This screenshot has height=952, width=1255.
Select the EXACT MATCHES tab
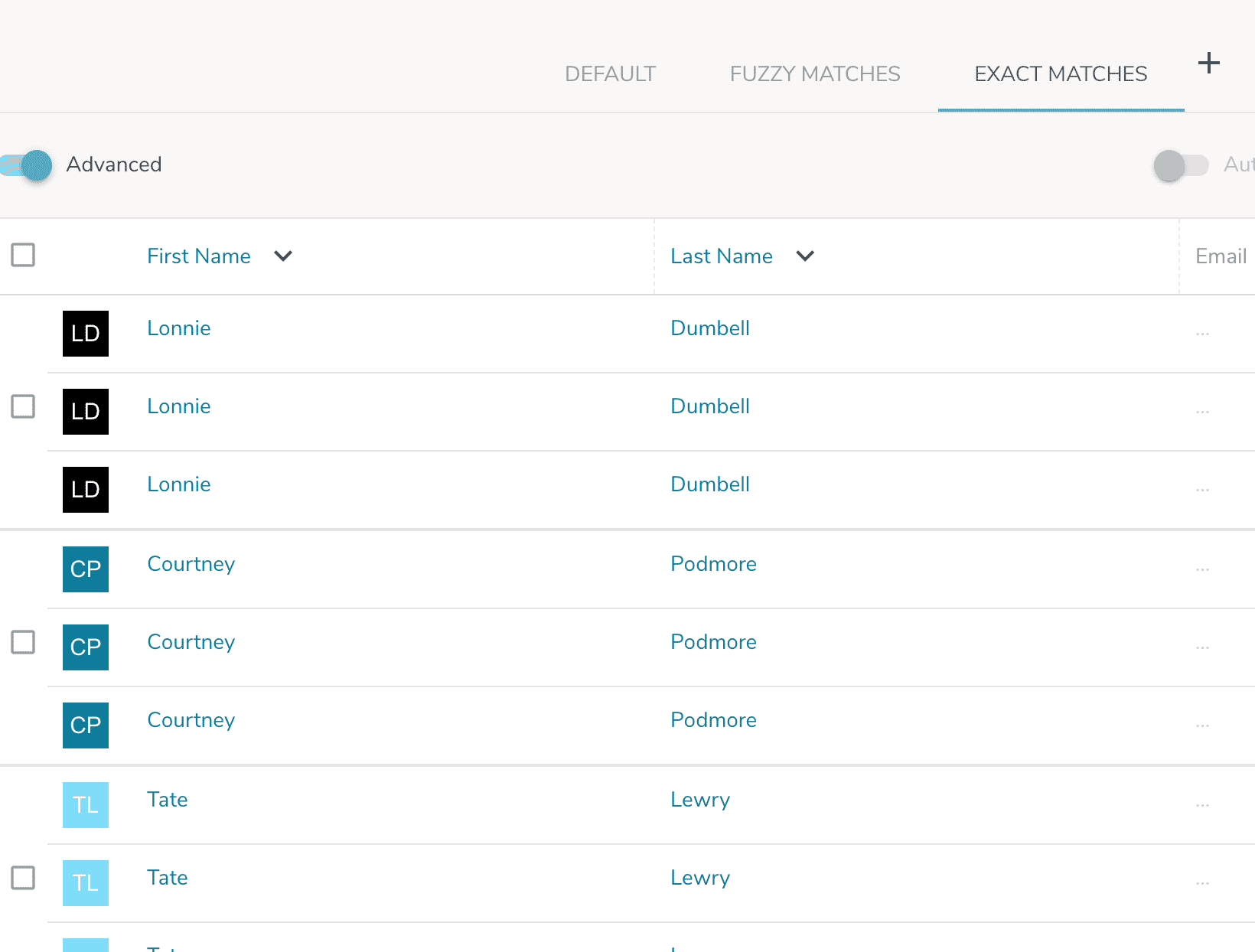coord(1061,73)
